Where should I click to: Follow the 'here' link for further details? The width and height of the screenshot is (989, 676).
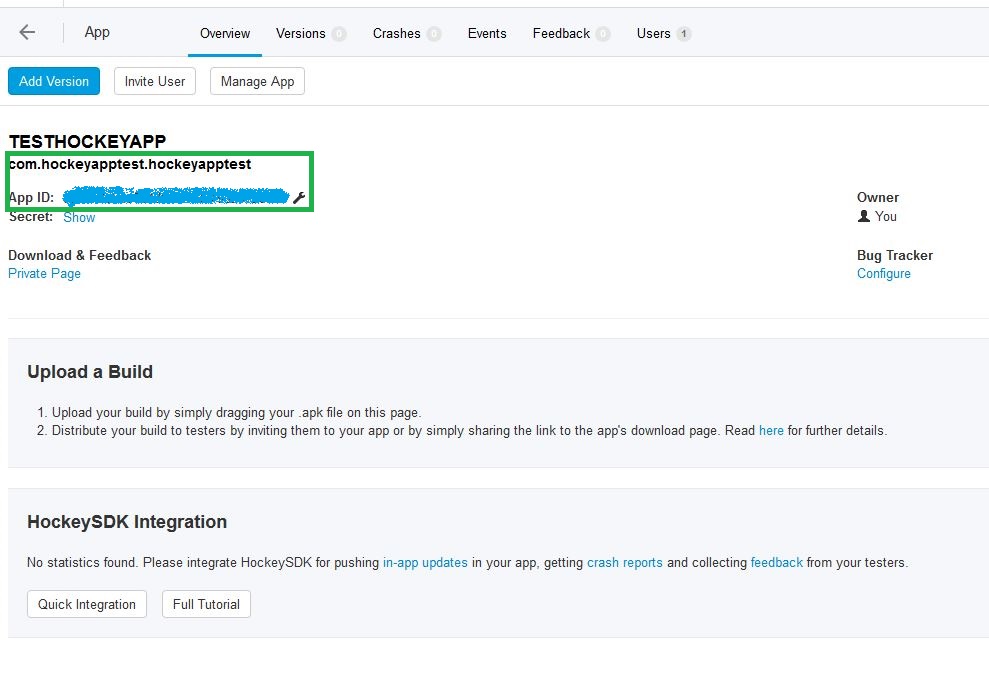[x=771, y=431]
